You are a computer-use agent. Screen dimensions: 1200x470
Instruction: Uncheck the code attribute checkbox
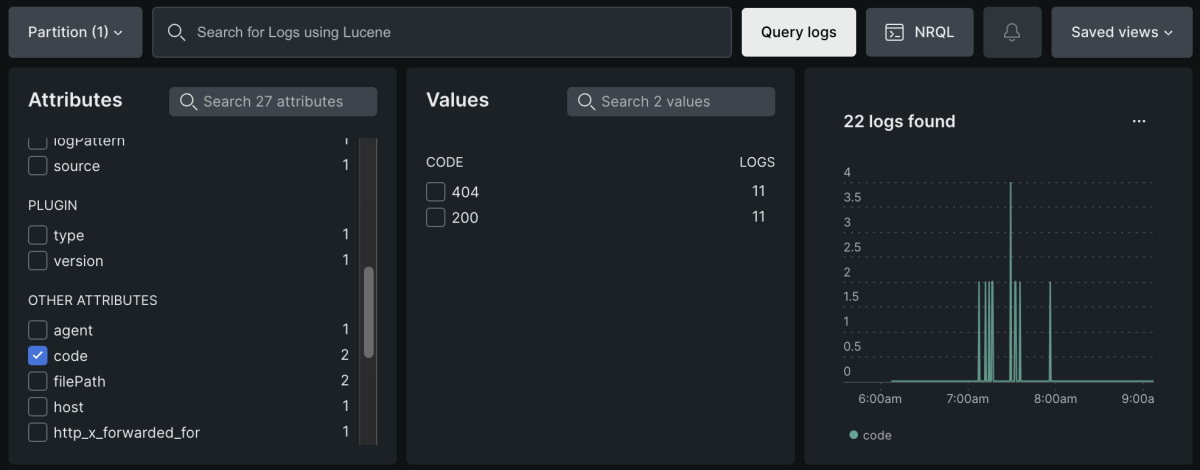(x=38, y=356)
